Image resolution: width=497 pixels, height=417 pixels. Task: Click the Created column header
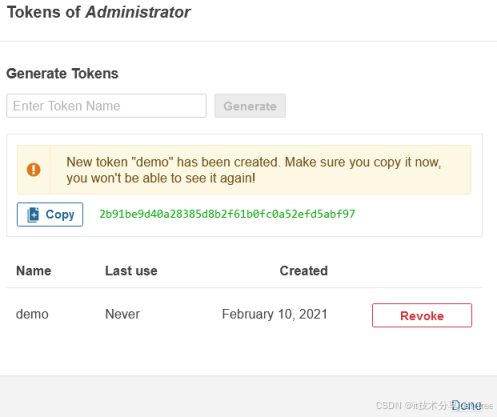(304, 271)
